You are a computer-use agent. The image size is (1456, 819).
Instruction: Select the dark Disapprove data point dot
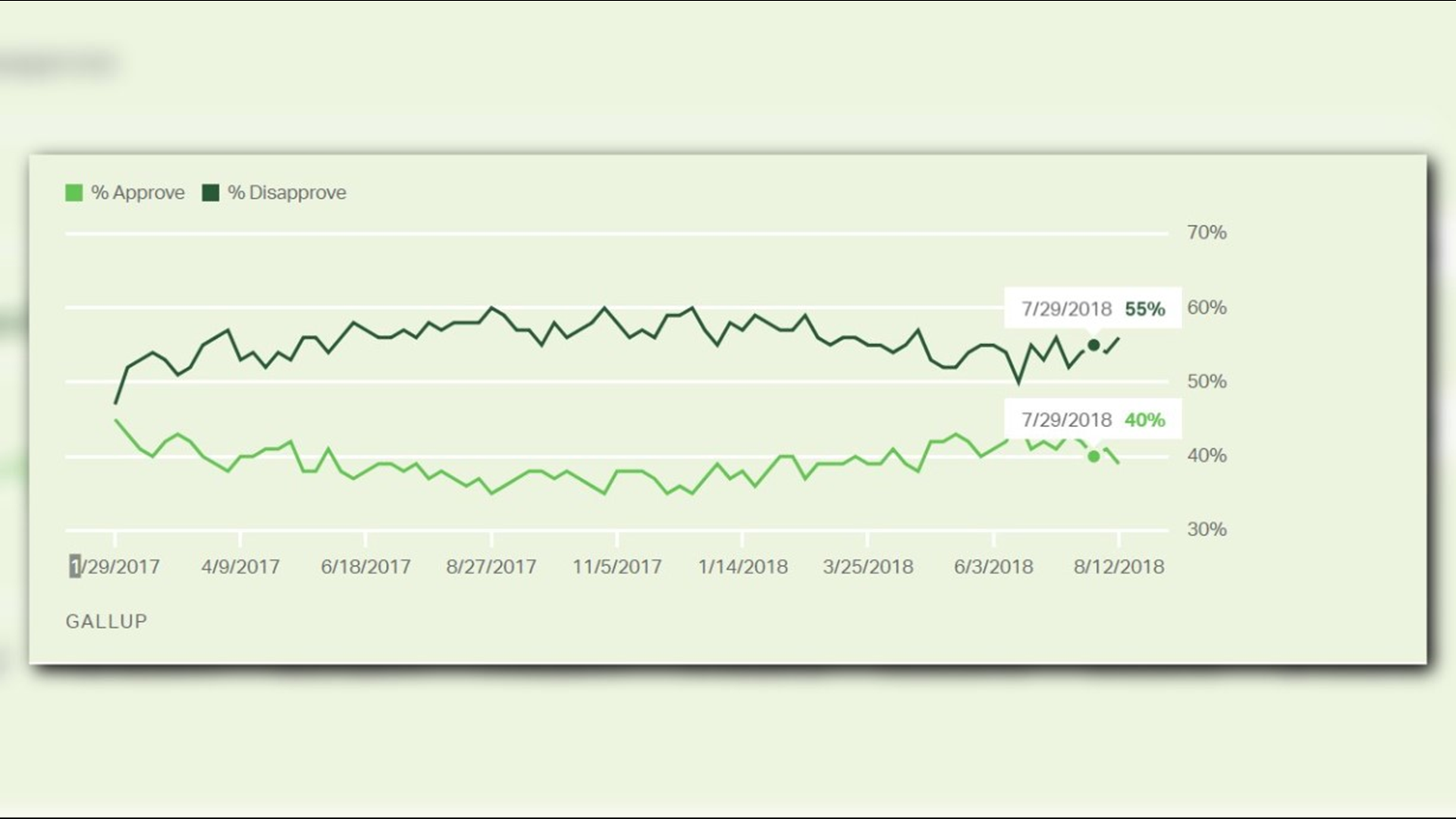pos(1094,345)
